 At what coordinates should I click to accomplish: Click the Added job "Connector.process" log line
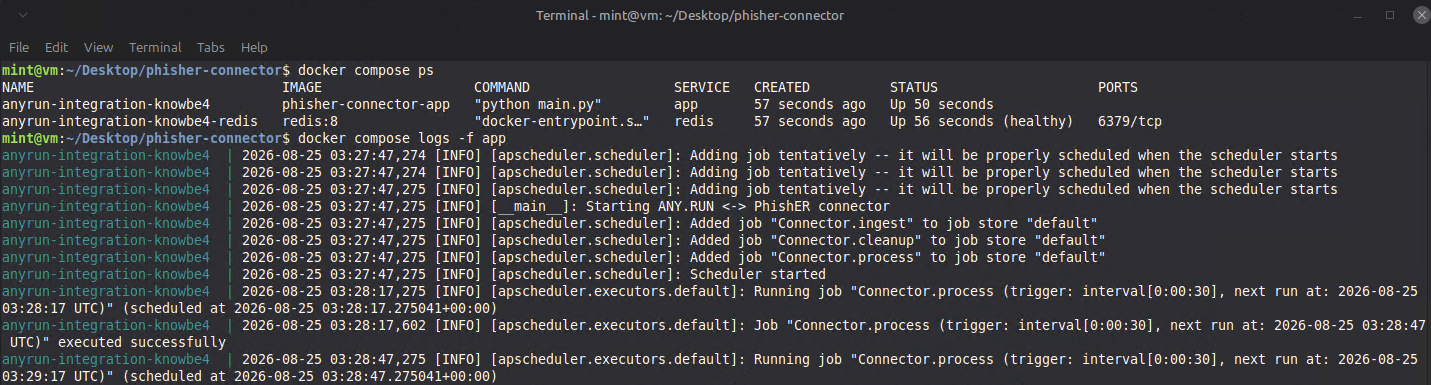coord(898,257)
